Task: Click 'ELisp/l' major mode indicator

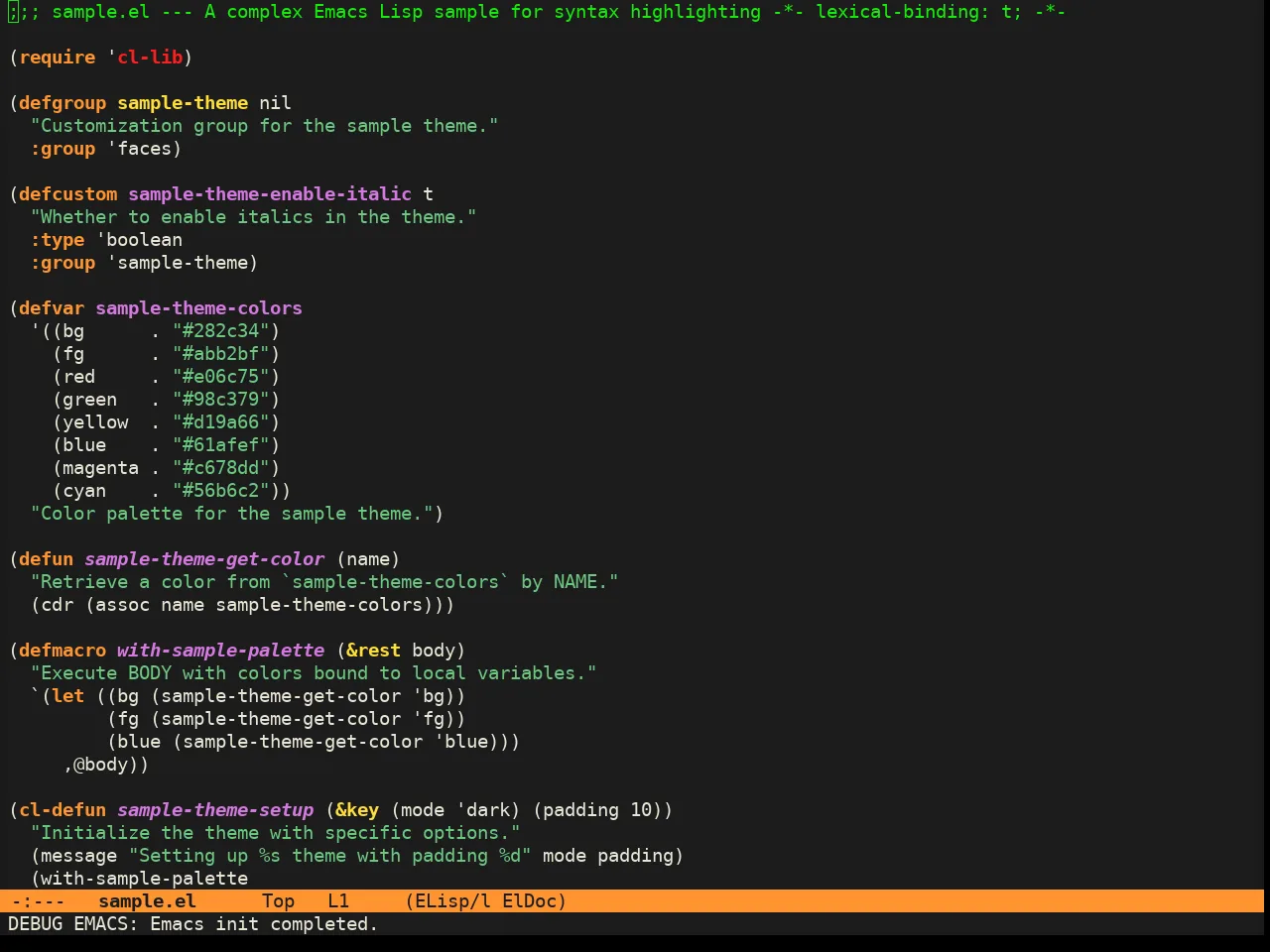Action: (452, 901)
